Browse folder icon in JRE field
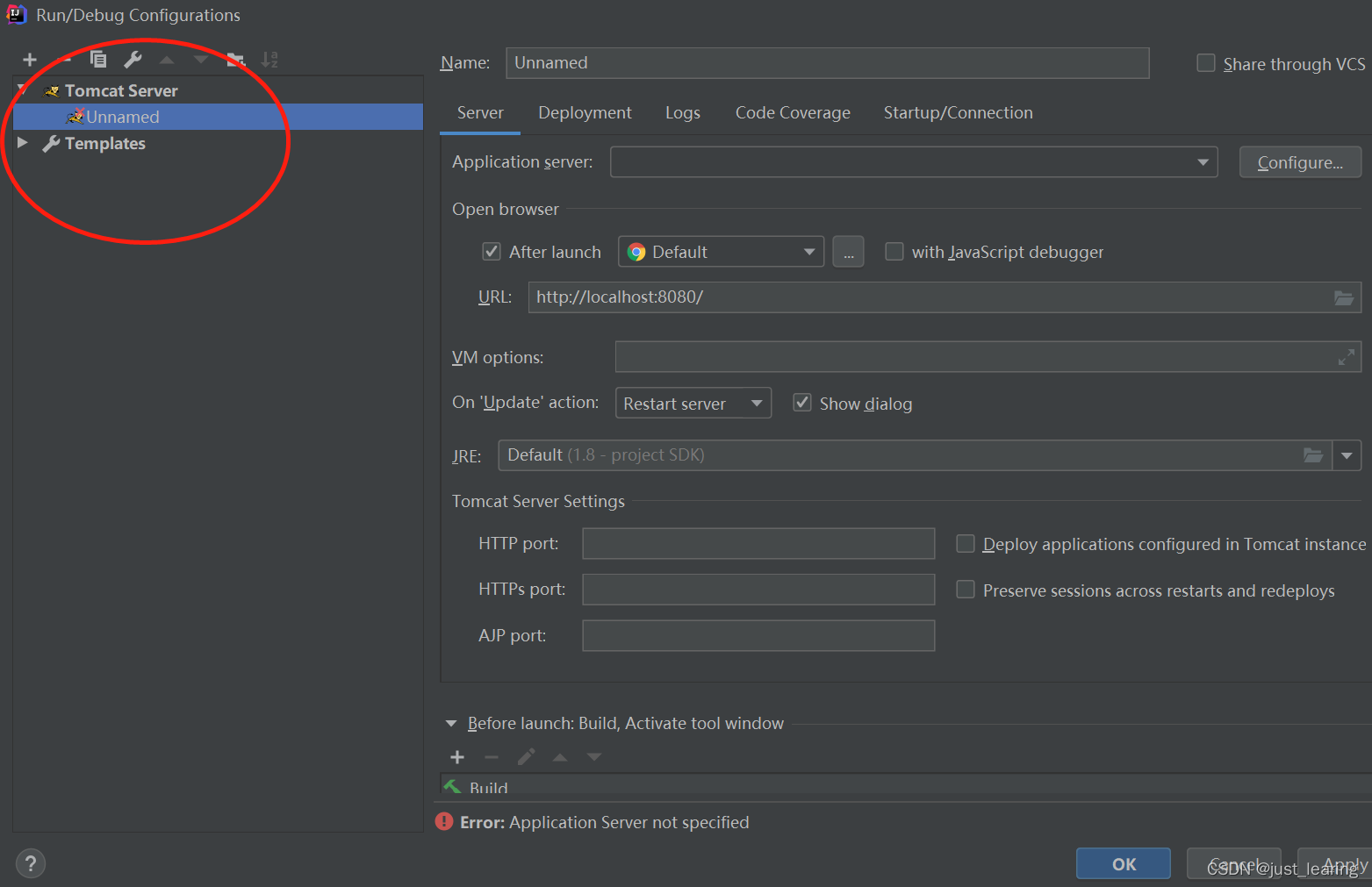 [x=1312, y=455]
